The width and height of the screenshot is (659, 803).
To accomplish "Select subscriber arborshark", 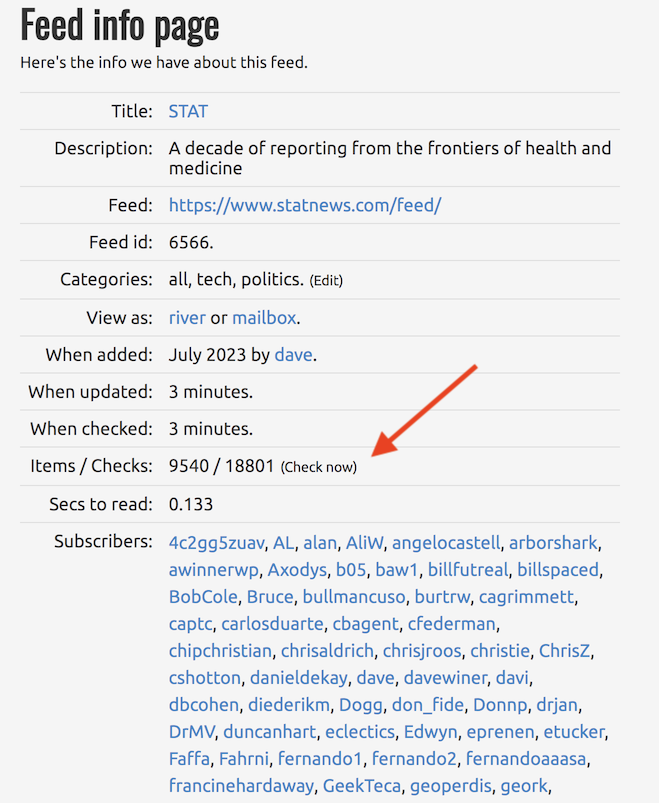I will coord(552,543).
